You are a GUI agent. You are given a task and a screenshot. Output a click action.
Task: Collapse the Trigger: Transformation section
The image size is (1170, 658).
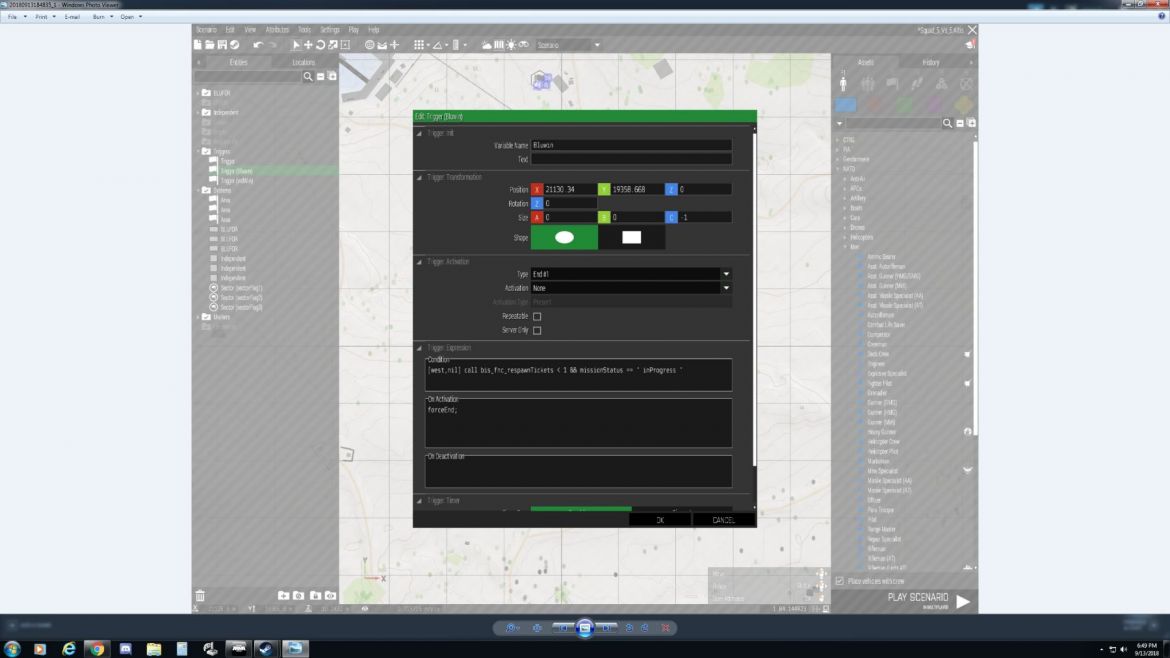(x=420, y=177)
